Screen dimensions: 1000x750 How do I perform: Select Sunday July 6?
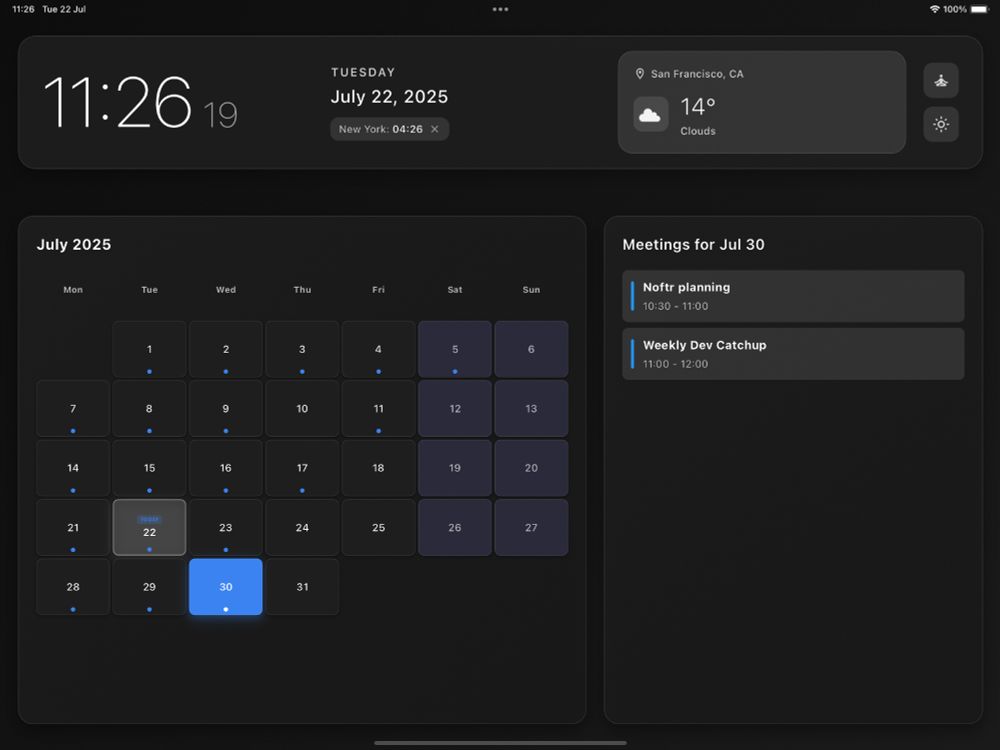[531, 349]
